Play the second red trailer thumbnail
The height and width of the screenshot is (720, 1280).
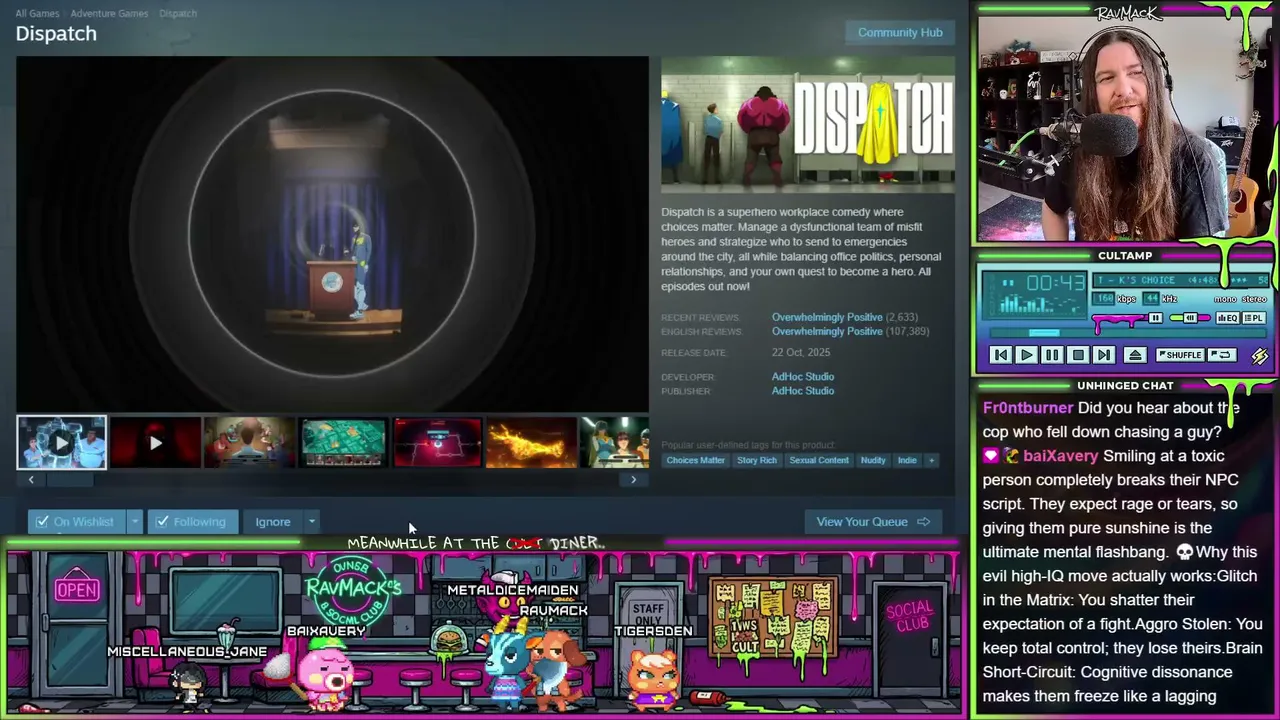(155, 443)
